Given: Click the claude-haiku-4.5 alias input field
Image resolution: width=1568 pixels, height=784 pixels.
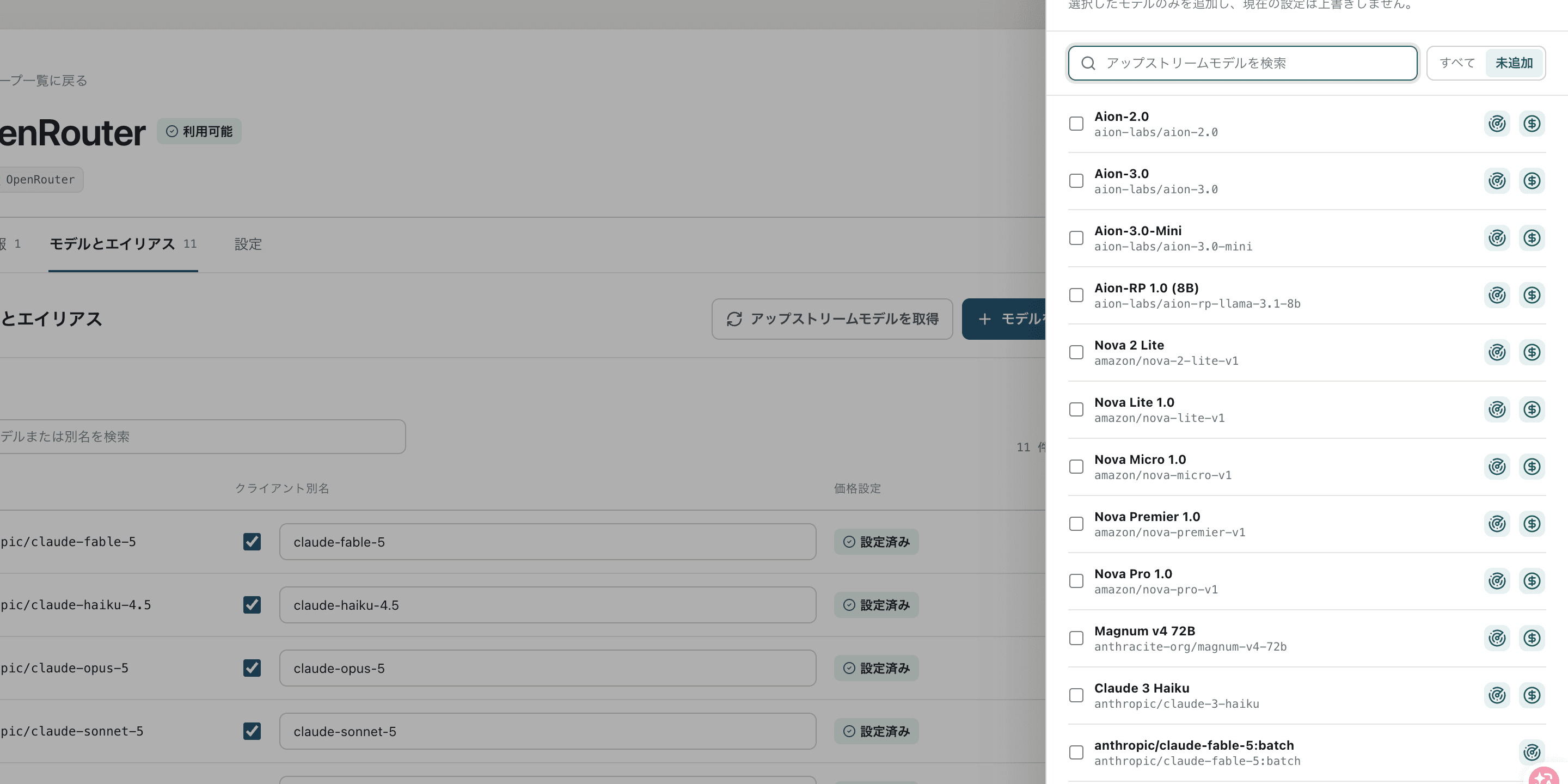Looking at the screenshot, I should (x=548, y=605).
